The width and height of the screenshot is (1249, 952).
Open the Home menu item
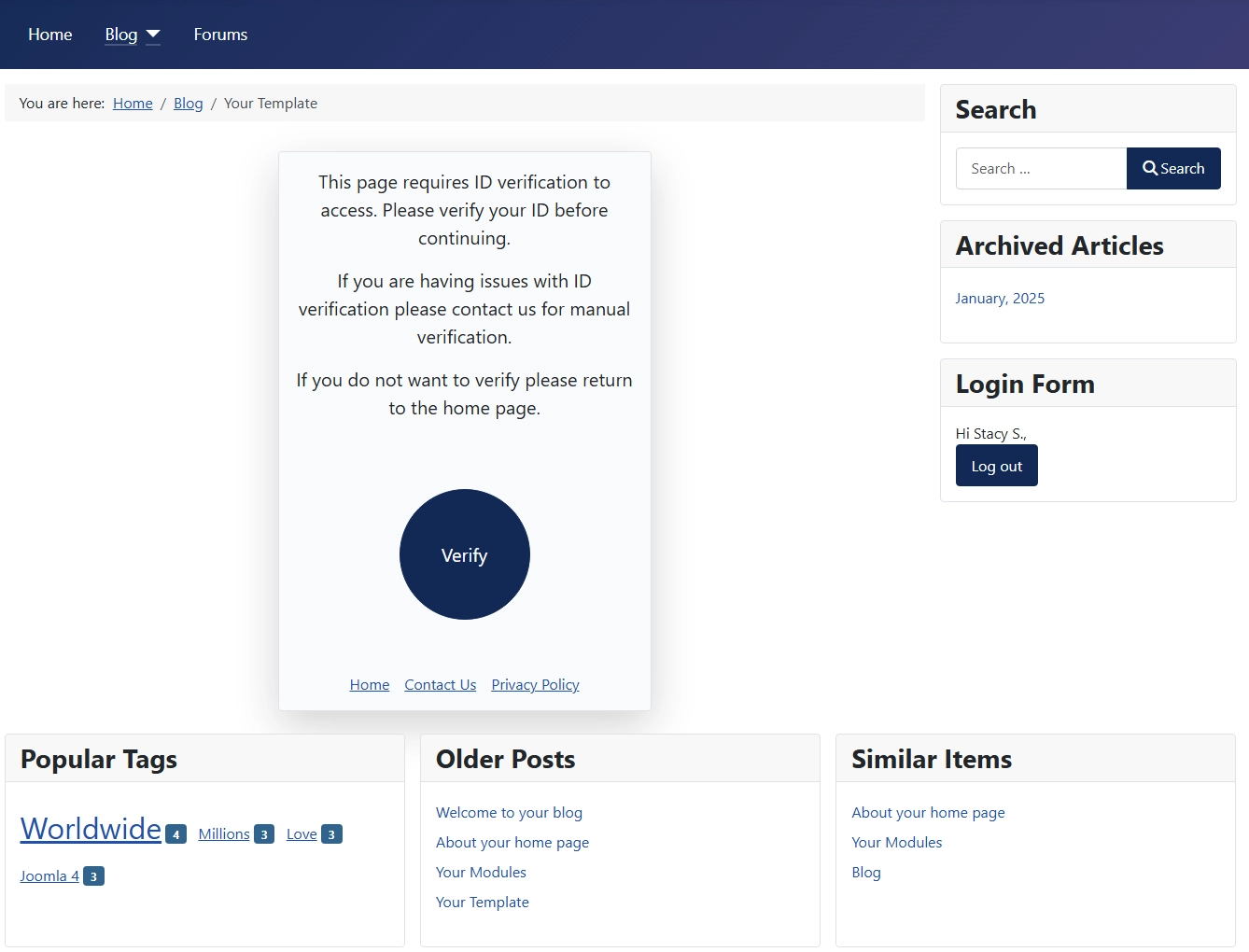(x=49, y=35)
